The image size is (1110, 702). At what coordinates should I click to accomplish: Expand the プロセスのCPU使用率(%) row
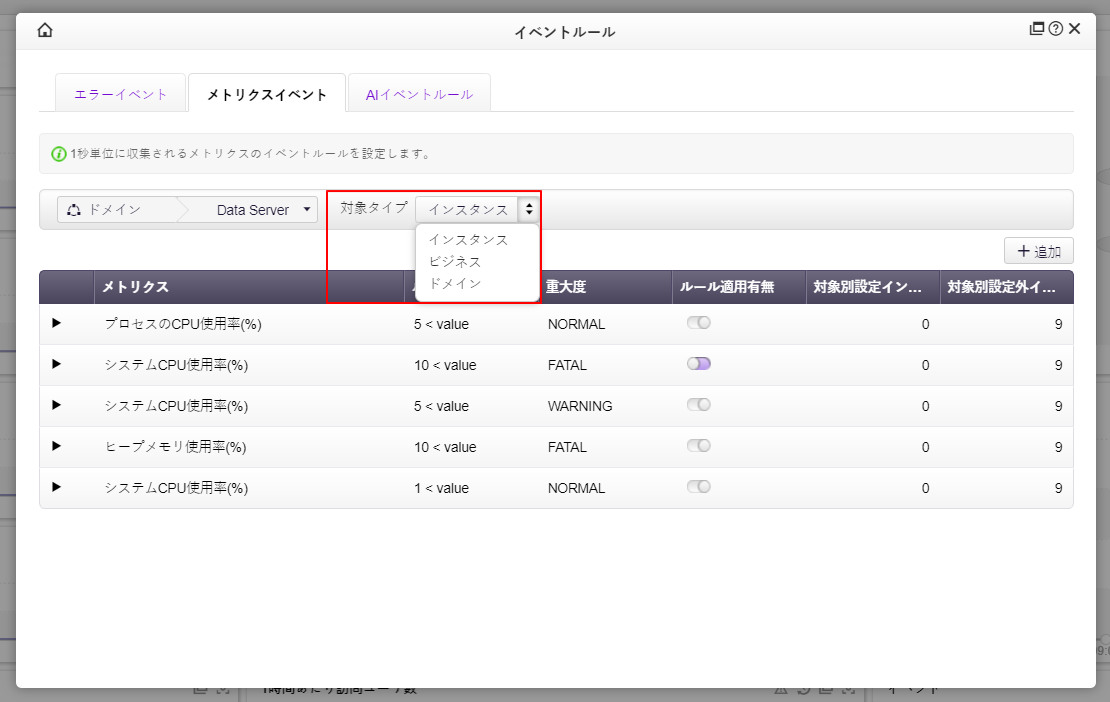[x=56, y=323]
